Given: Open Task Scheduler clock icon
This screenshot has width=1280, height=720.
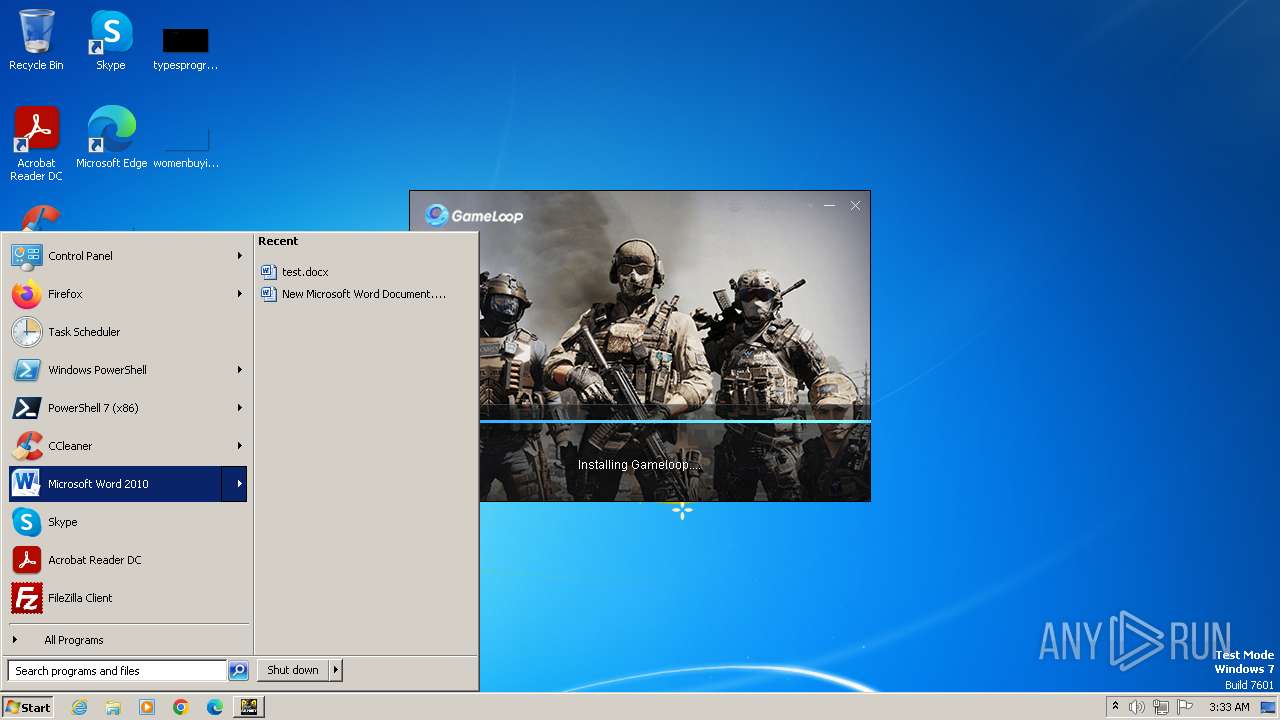Looking at the screenshot, I should 26,332.
